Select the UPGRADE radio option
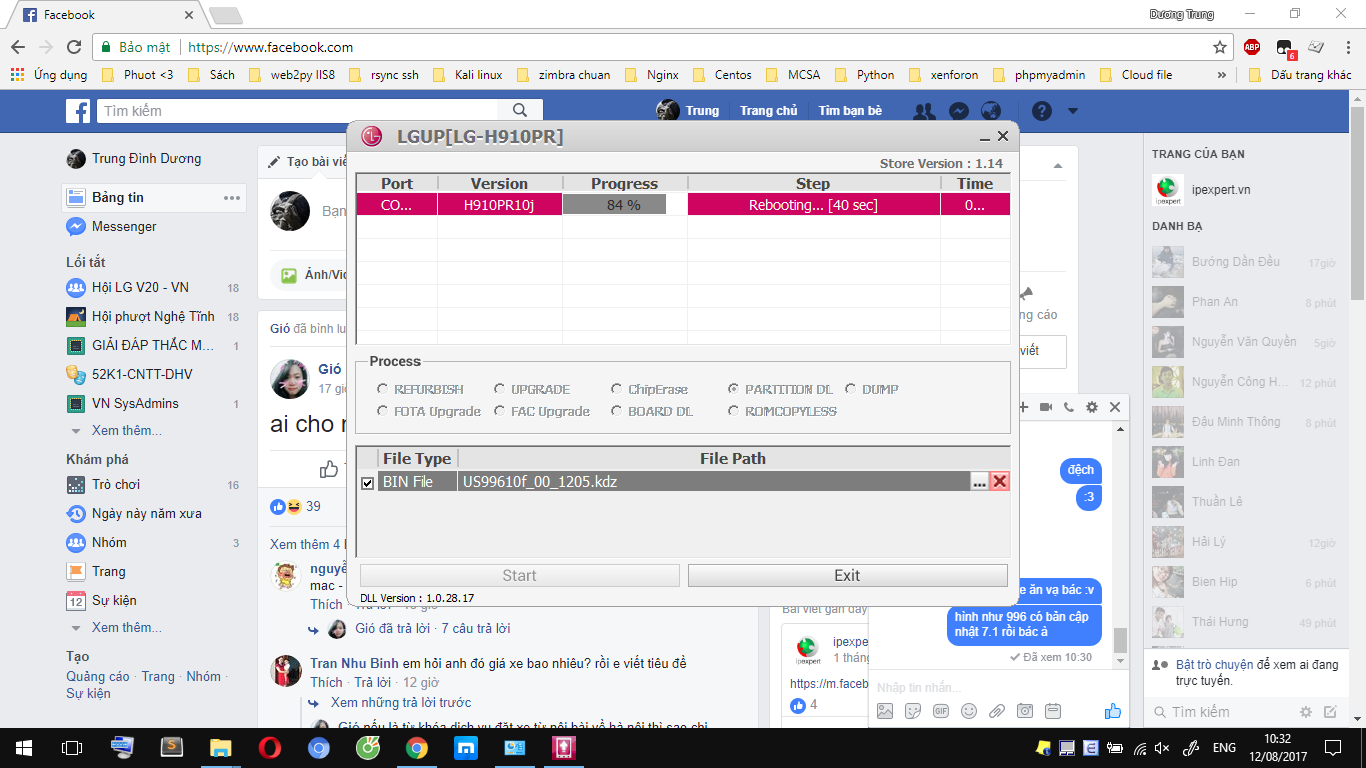Screen dimensions: 1366x768 point(500,389)
